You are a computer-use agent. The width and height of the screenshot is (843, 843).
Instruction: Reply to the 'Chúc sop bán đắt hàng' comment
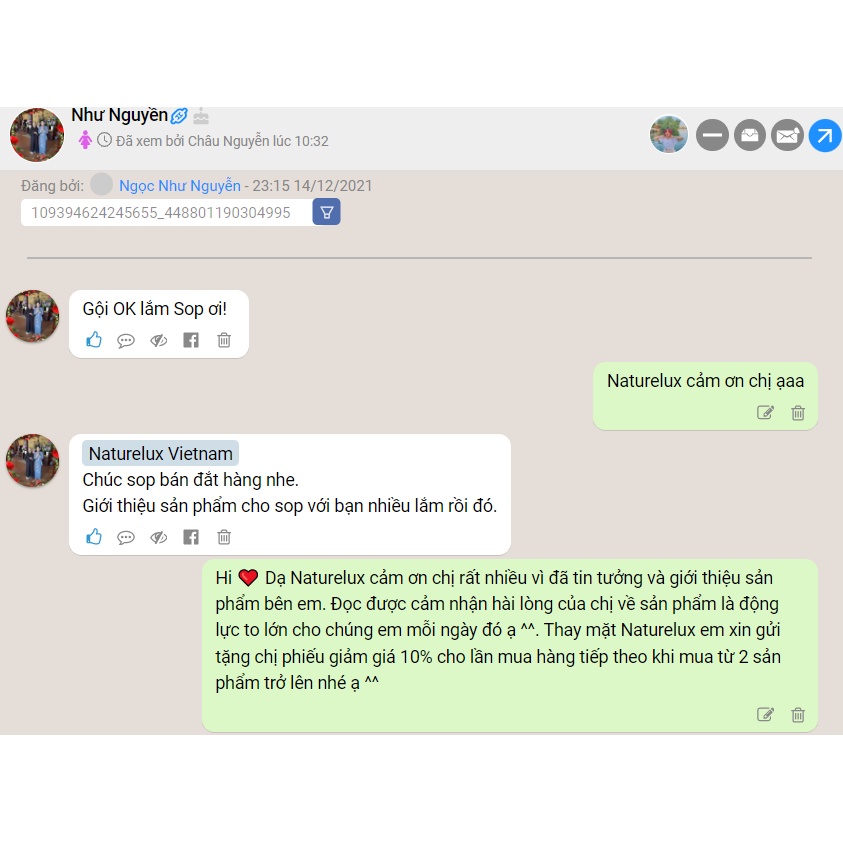tap(126, 538)
